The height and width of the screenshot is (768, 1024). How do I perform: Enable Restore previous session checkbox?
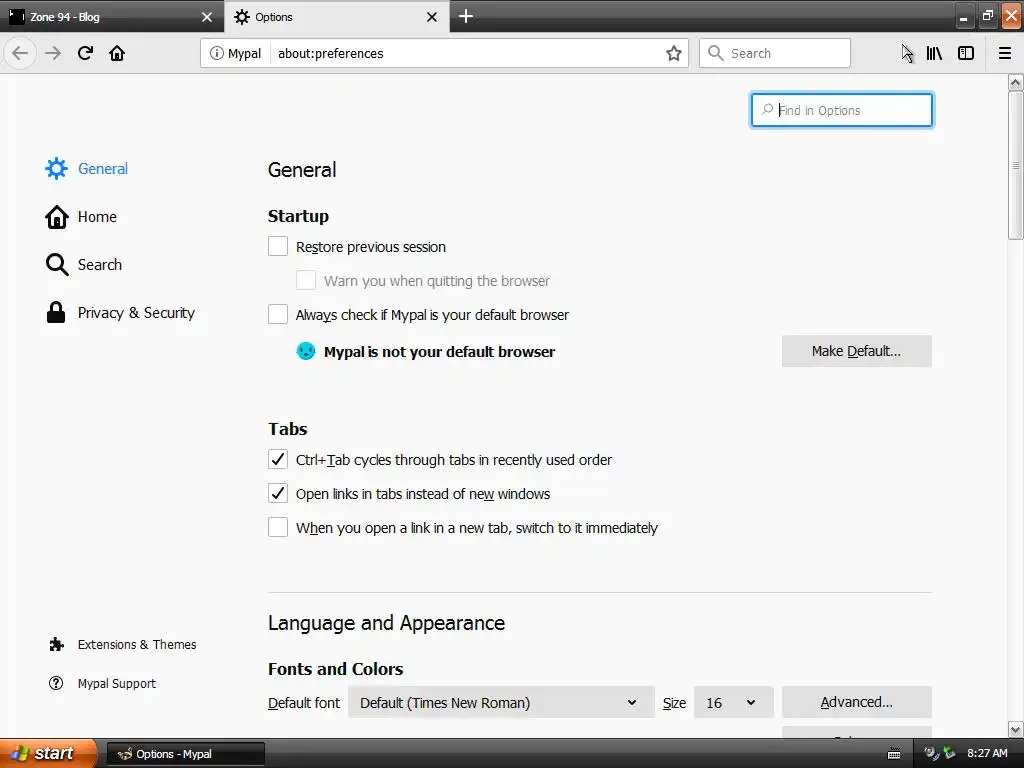[278, 246]
